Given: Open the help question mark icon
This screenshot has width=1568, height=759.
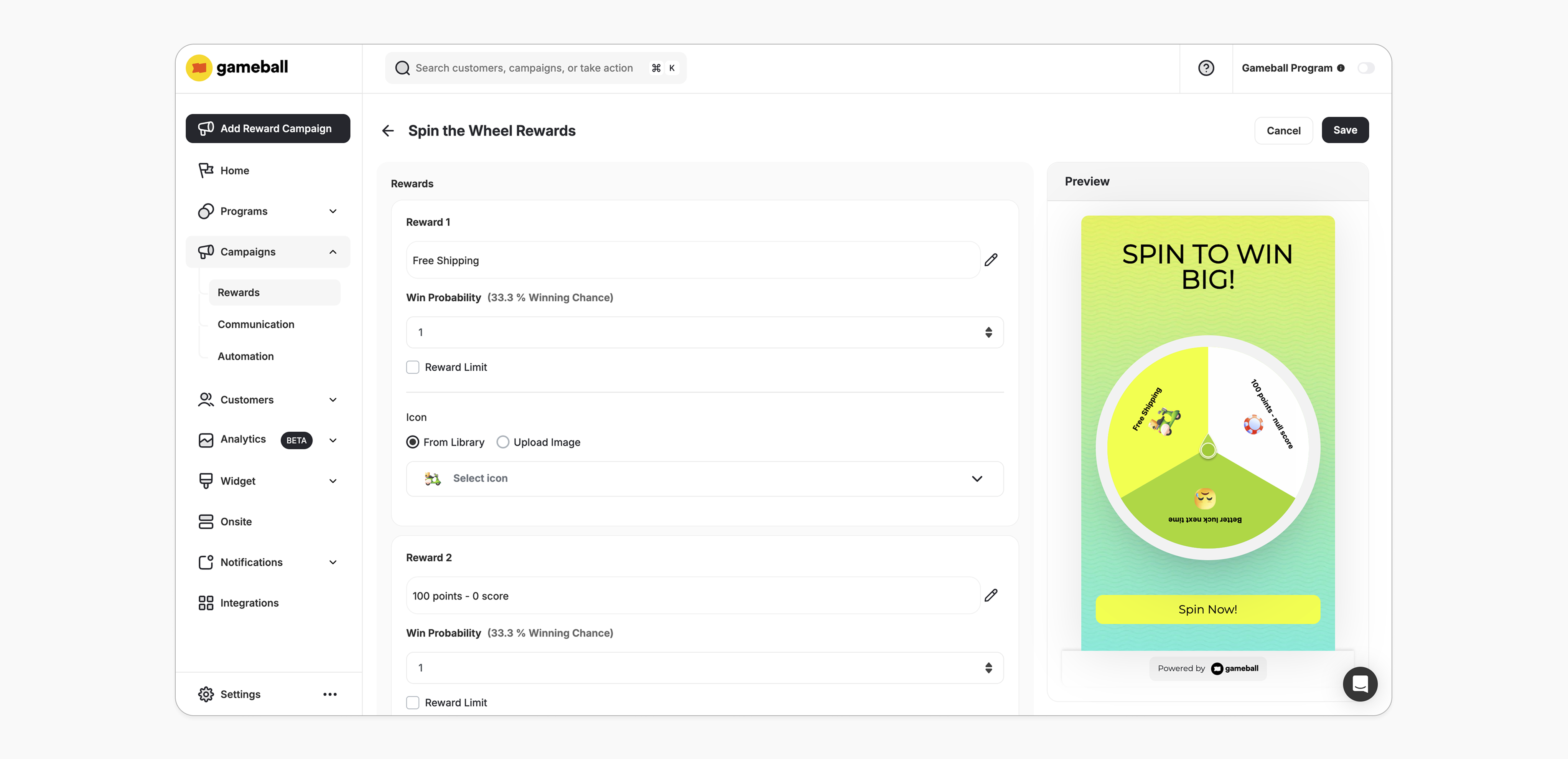Looking at the screenshot, I should click(1206, 68).
